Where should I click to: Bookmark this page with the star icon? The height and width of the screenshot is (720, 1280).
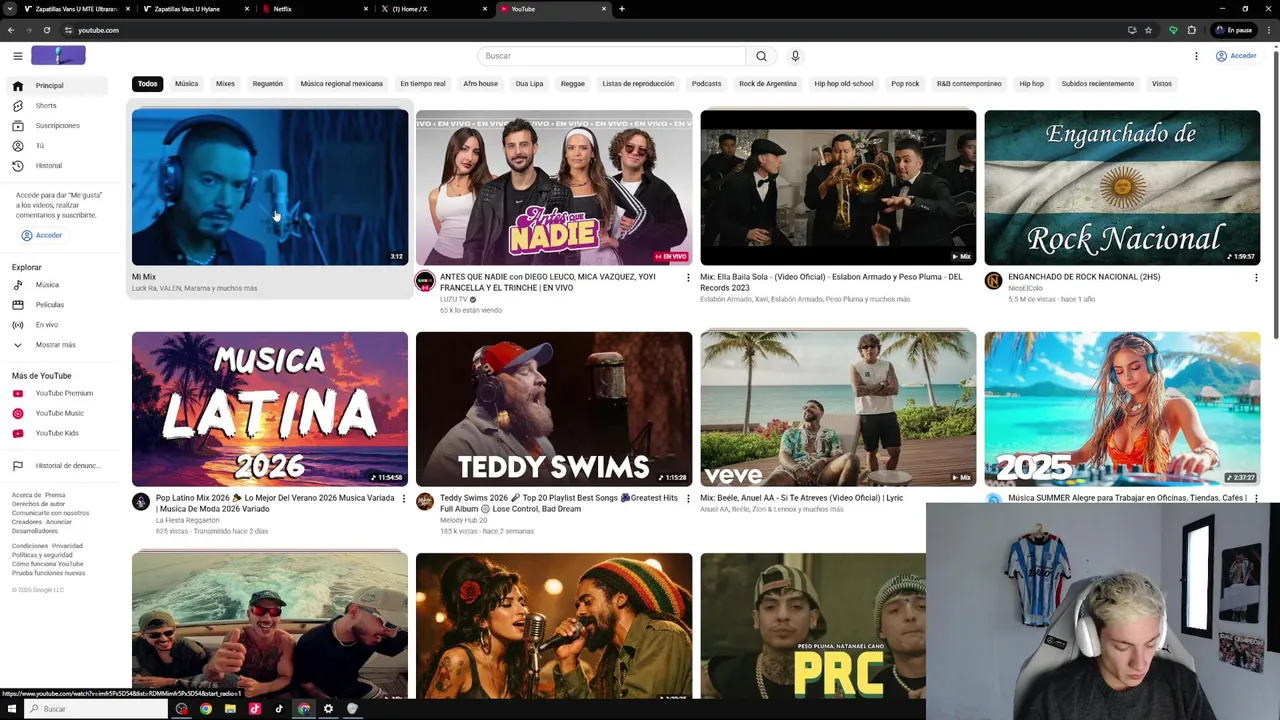coord(1148,30)
